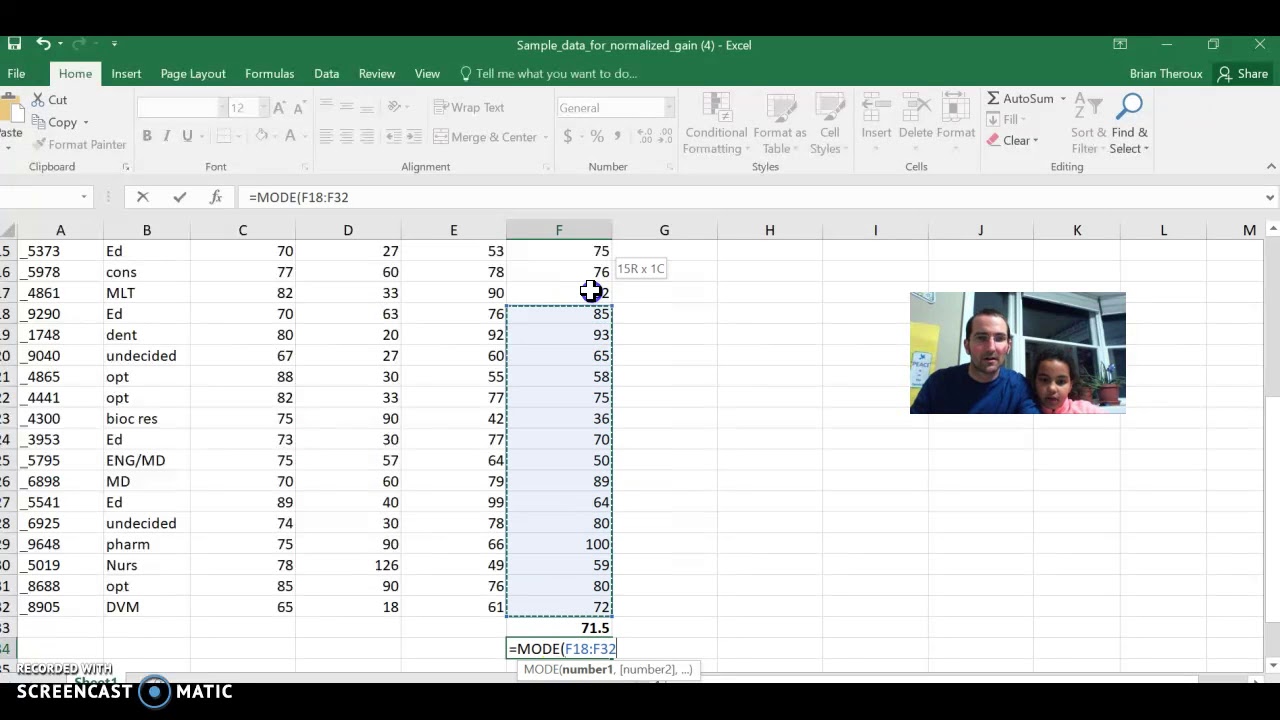Screen dimensions: 1280x720
Task: Open Find & Select
Action: (x=1129, y=124)
